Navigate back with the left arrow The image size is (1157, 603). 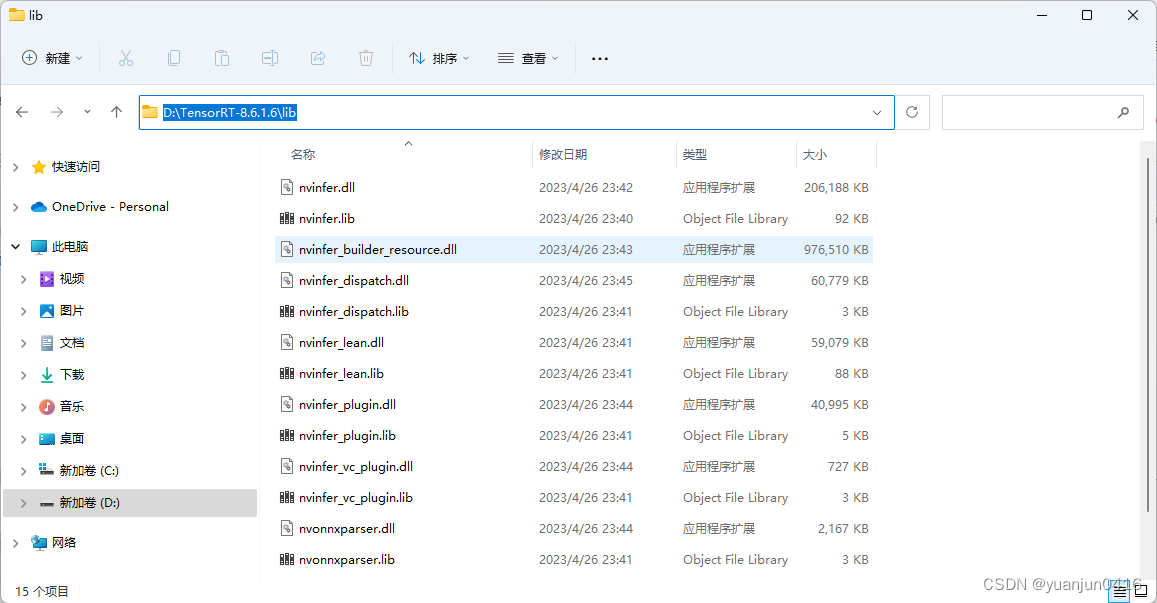[22, 112]
